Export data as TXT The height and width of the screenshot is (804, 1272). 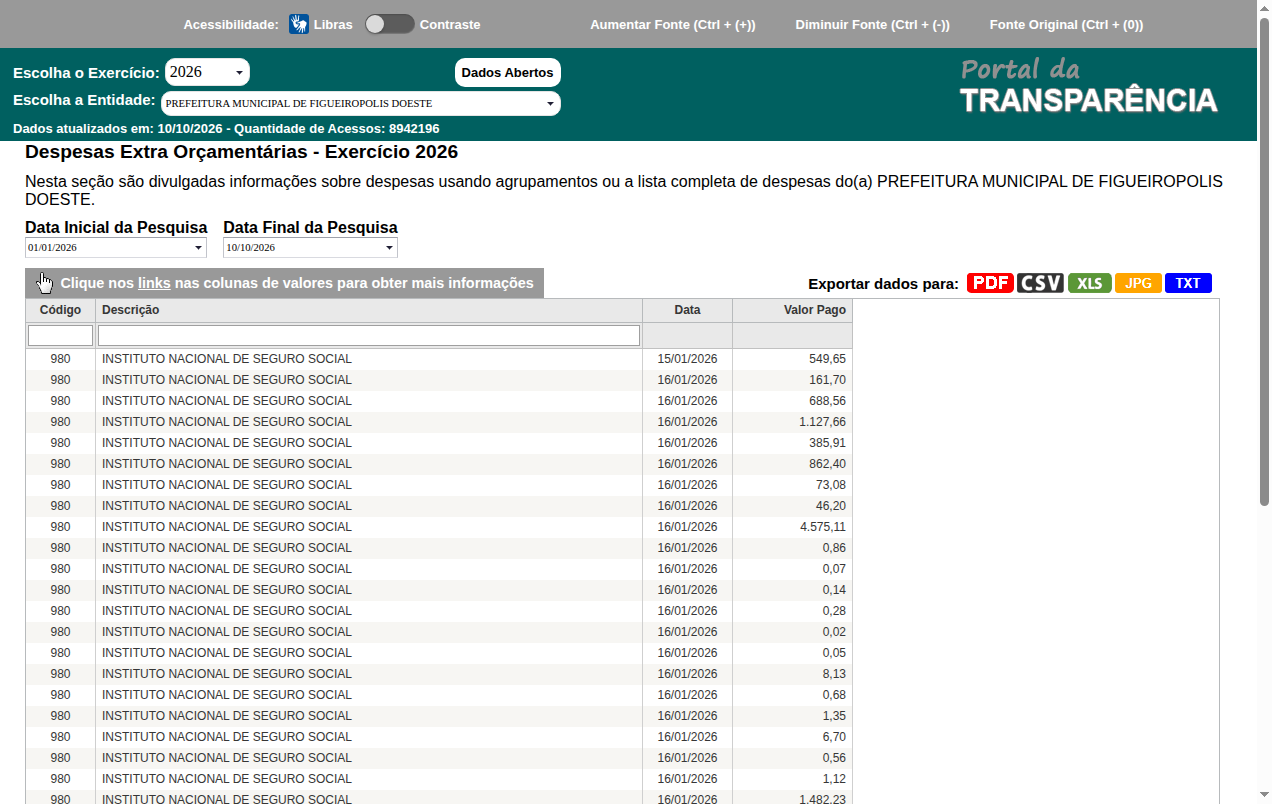coord(1188,283)
